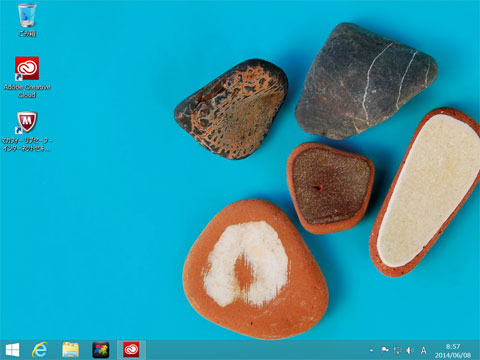Click the empty taskbar area beside Creative Cloud
Screen dimensions: 480x360
tap(253, 350)
